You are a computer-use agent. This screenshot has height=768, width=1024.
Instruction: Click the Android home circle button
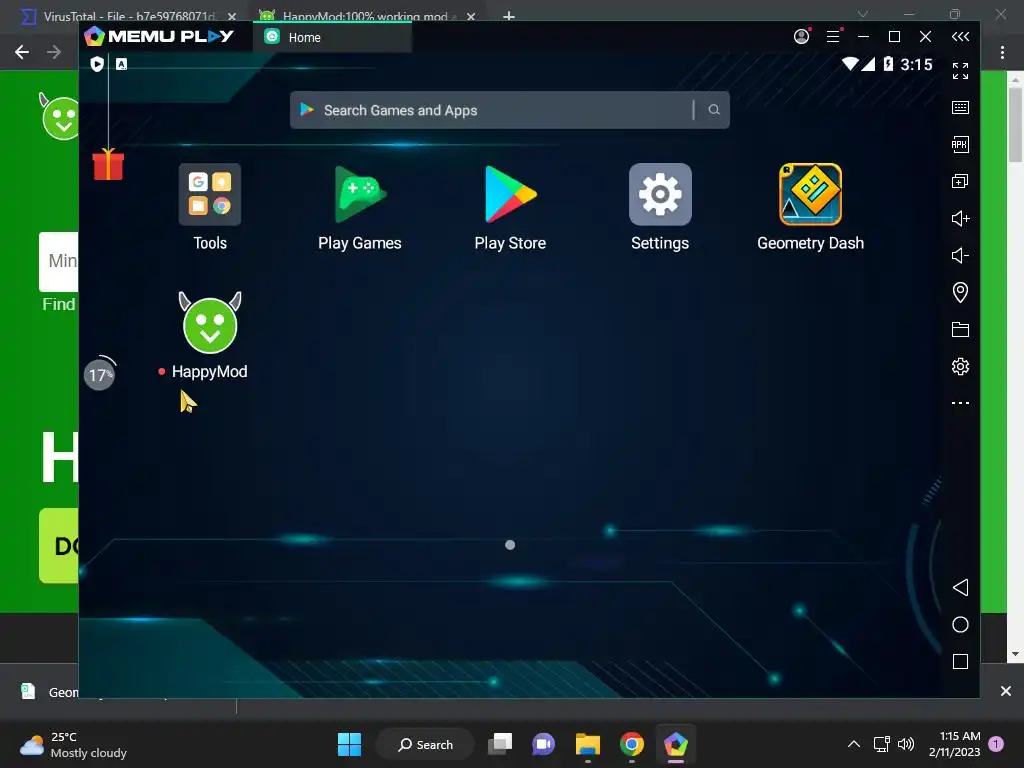[960, 624]
